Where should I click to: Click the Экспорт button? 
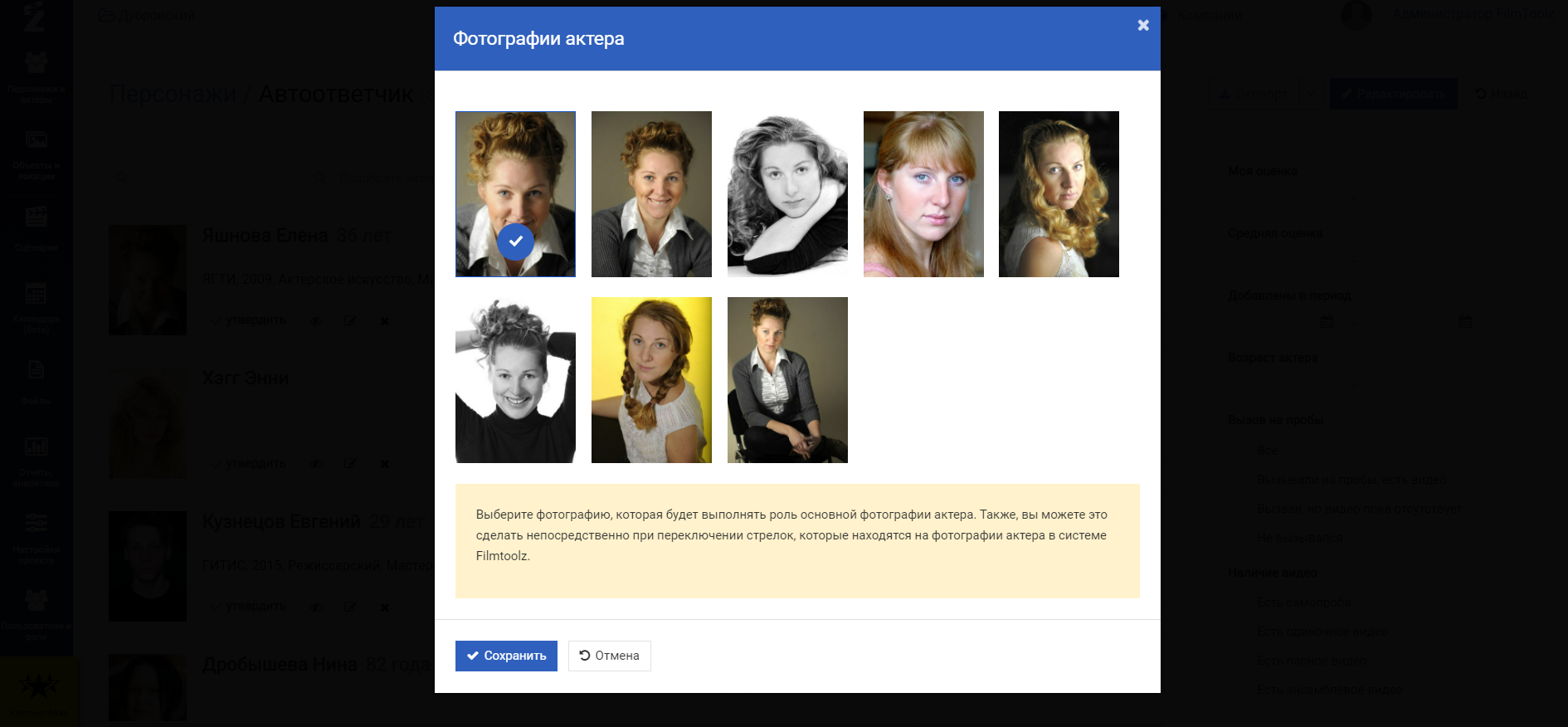pos(1253,94)
